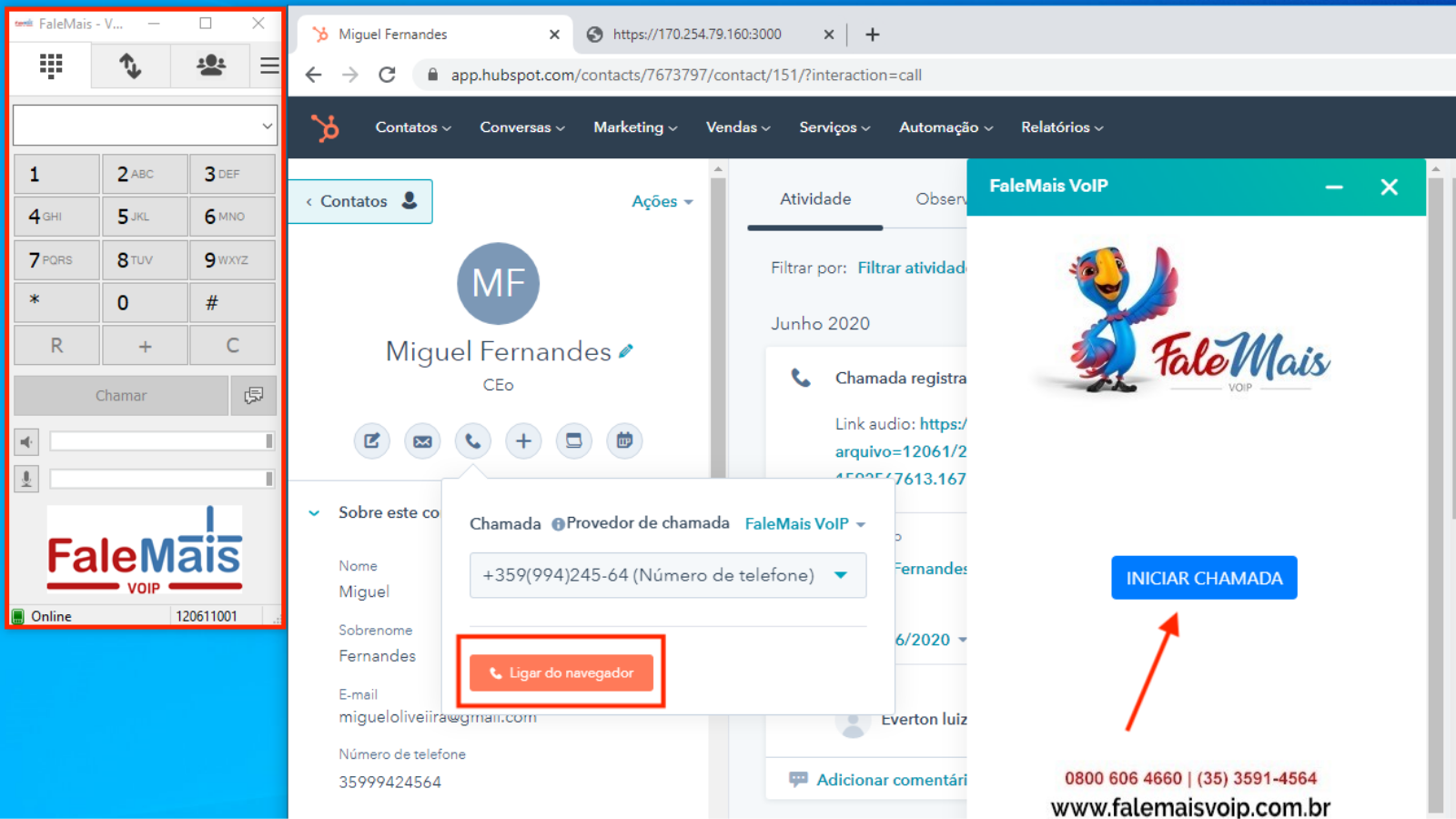Open the Conversas navigation menu
Screen dimensions: 1456x819
point(522,127)
